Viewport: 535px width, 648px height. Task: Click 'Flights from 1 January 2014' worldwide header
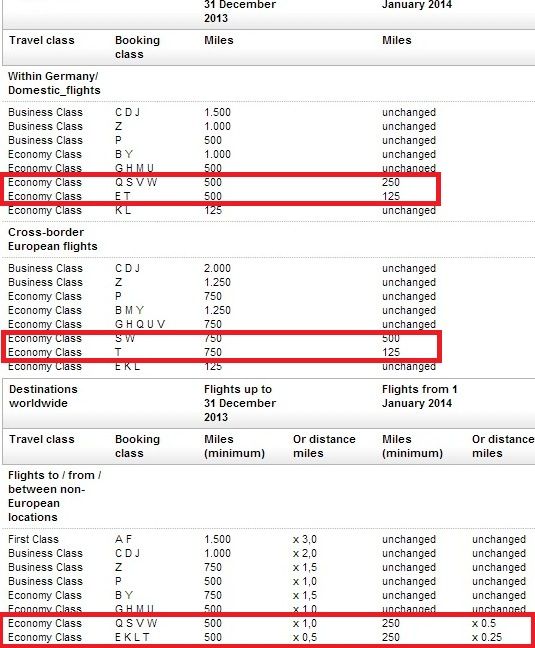(419, 396)
